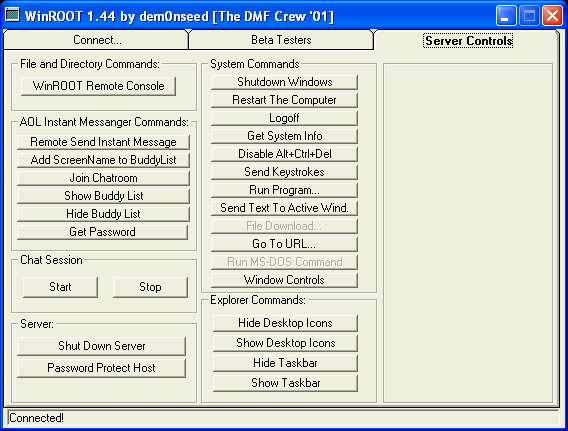Click Hide Desktop Icons button
The width and height of the screenshot is (568, 431).
(285, 323)
